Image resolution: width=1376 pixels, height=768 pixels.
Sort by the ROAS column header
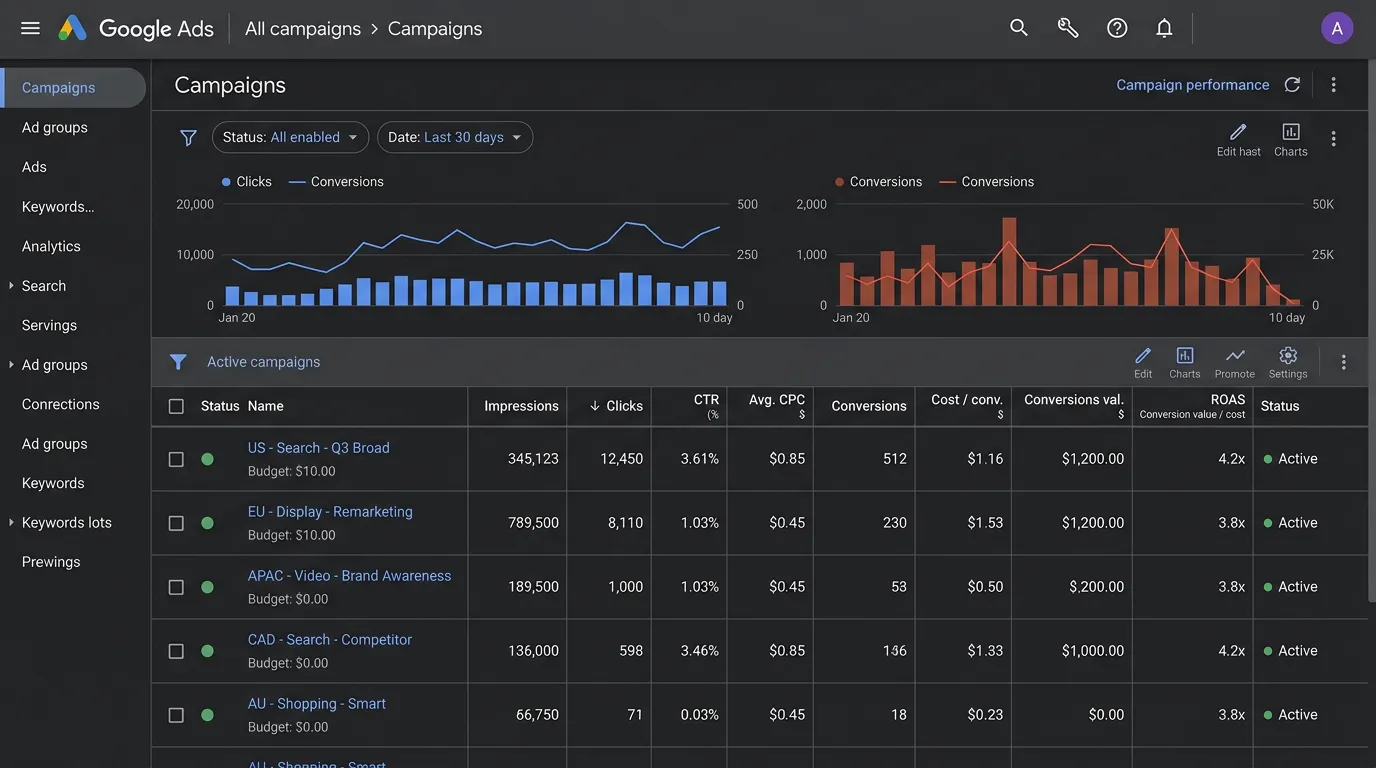pyautogui.click(x=1227, y=399)
